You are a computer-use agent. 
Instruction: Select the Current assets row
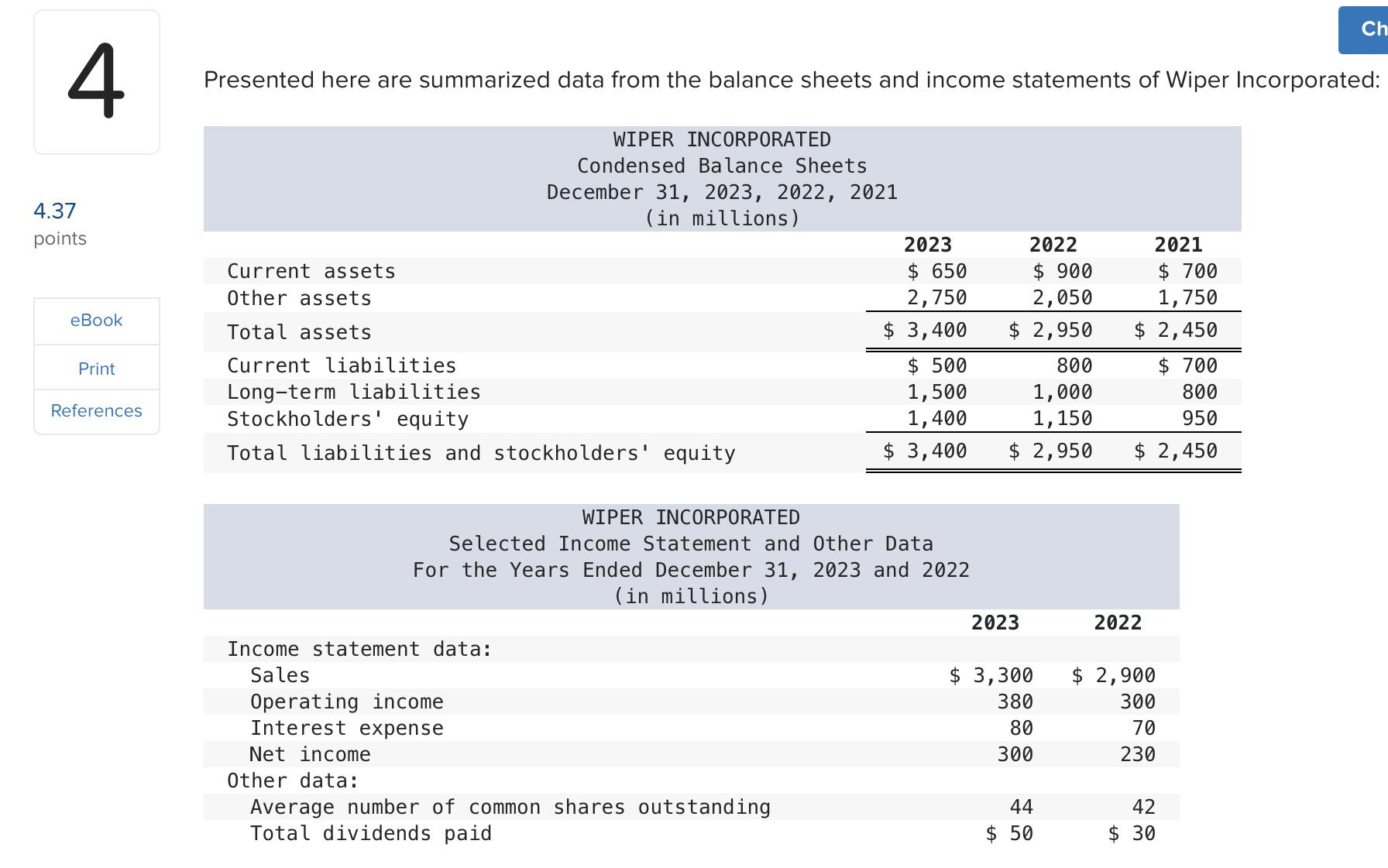point(311,271)
